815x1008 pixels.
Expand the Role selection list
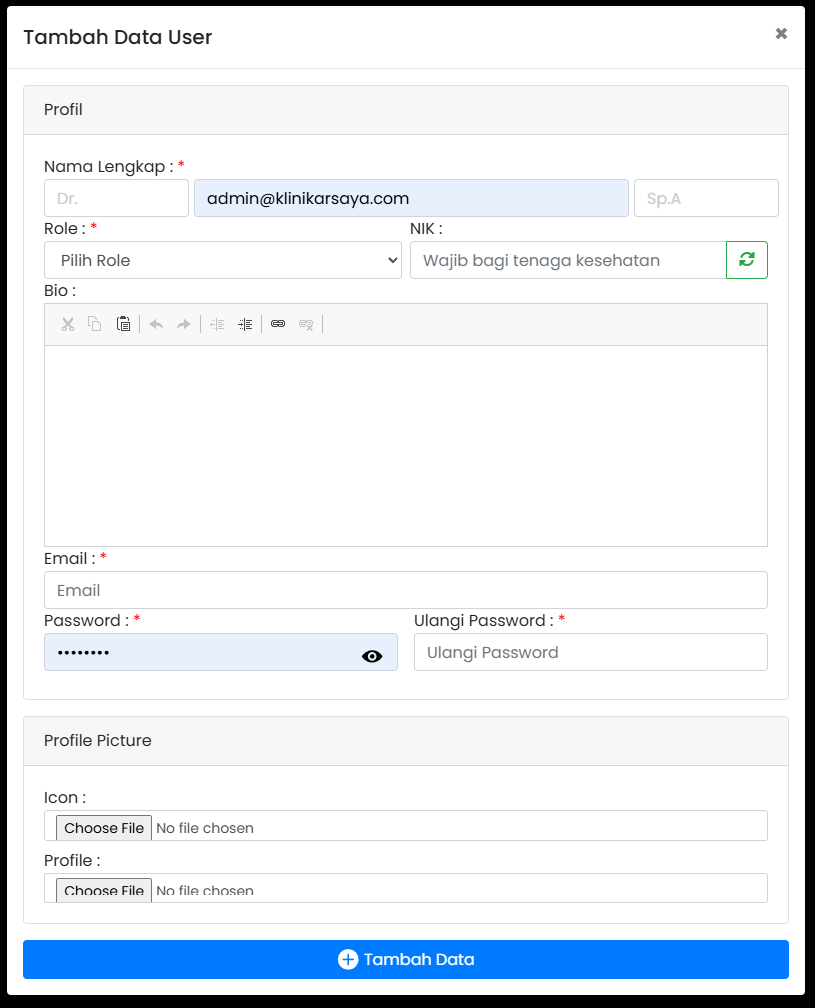[222, 259]
